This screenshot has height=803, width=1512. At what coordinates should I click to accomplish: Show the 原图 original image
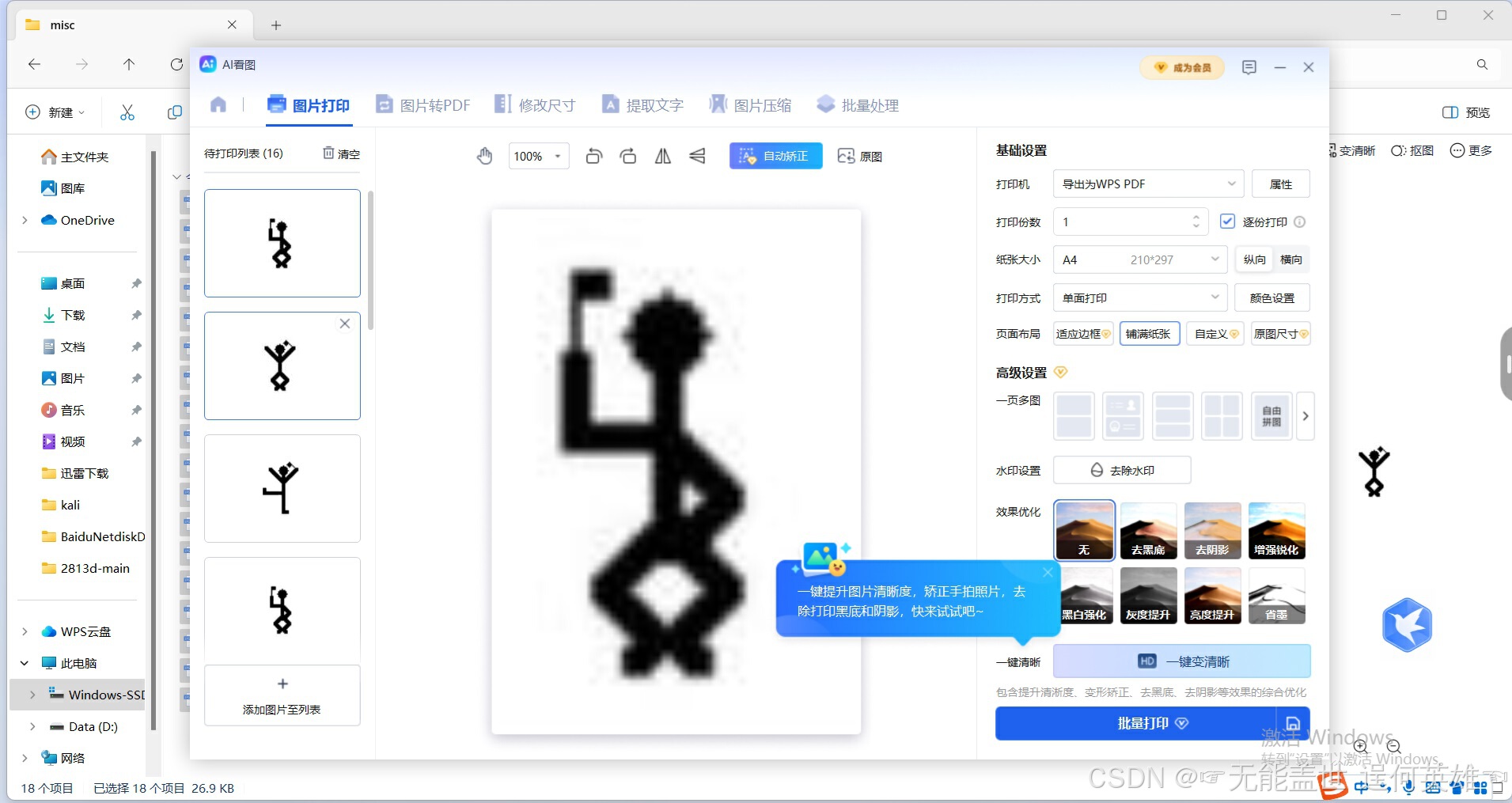point(859,157)
